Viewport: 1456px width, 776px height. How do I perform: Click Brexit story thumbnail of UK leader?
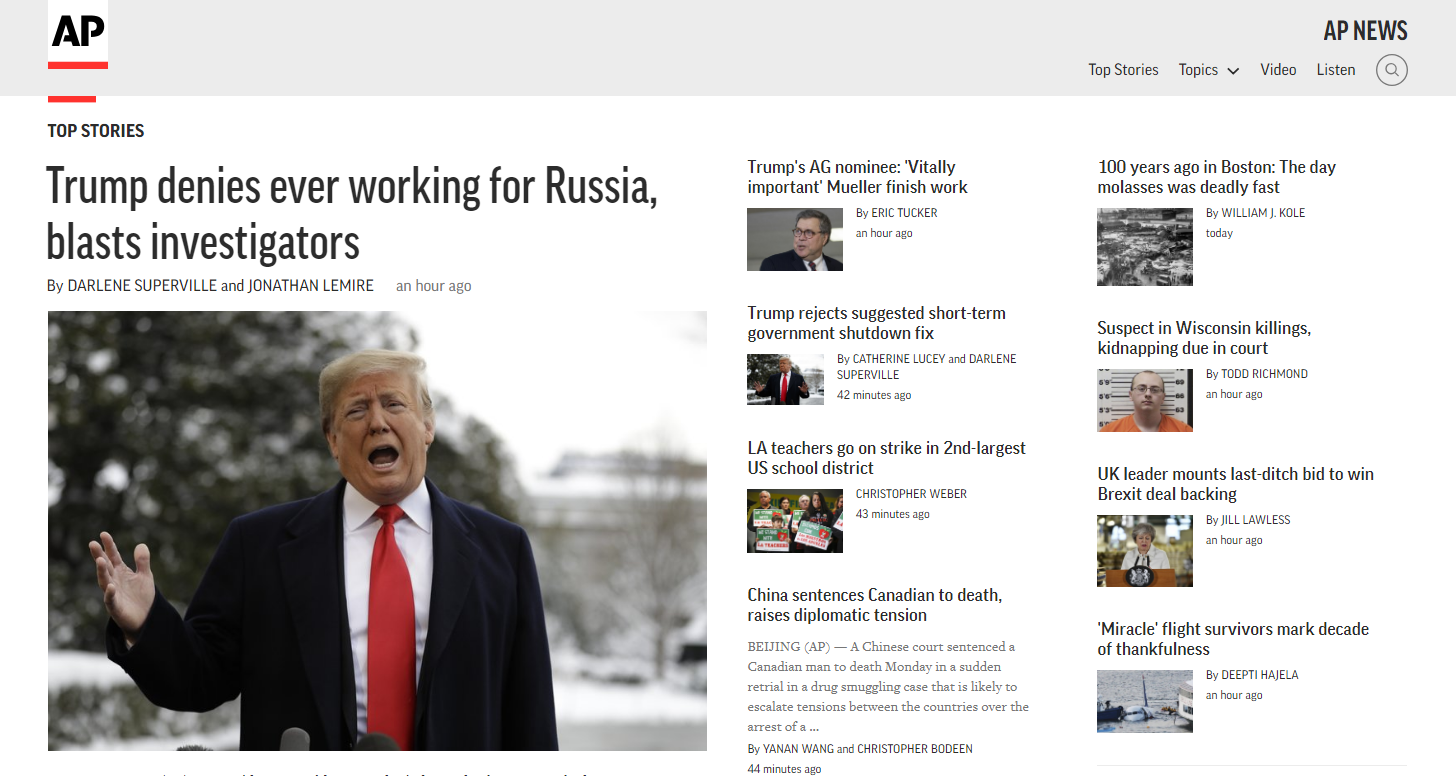pyautogui.click(x=1145, y=551)
